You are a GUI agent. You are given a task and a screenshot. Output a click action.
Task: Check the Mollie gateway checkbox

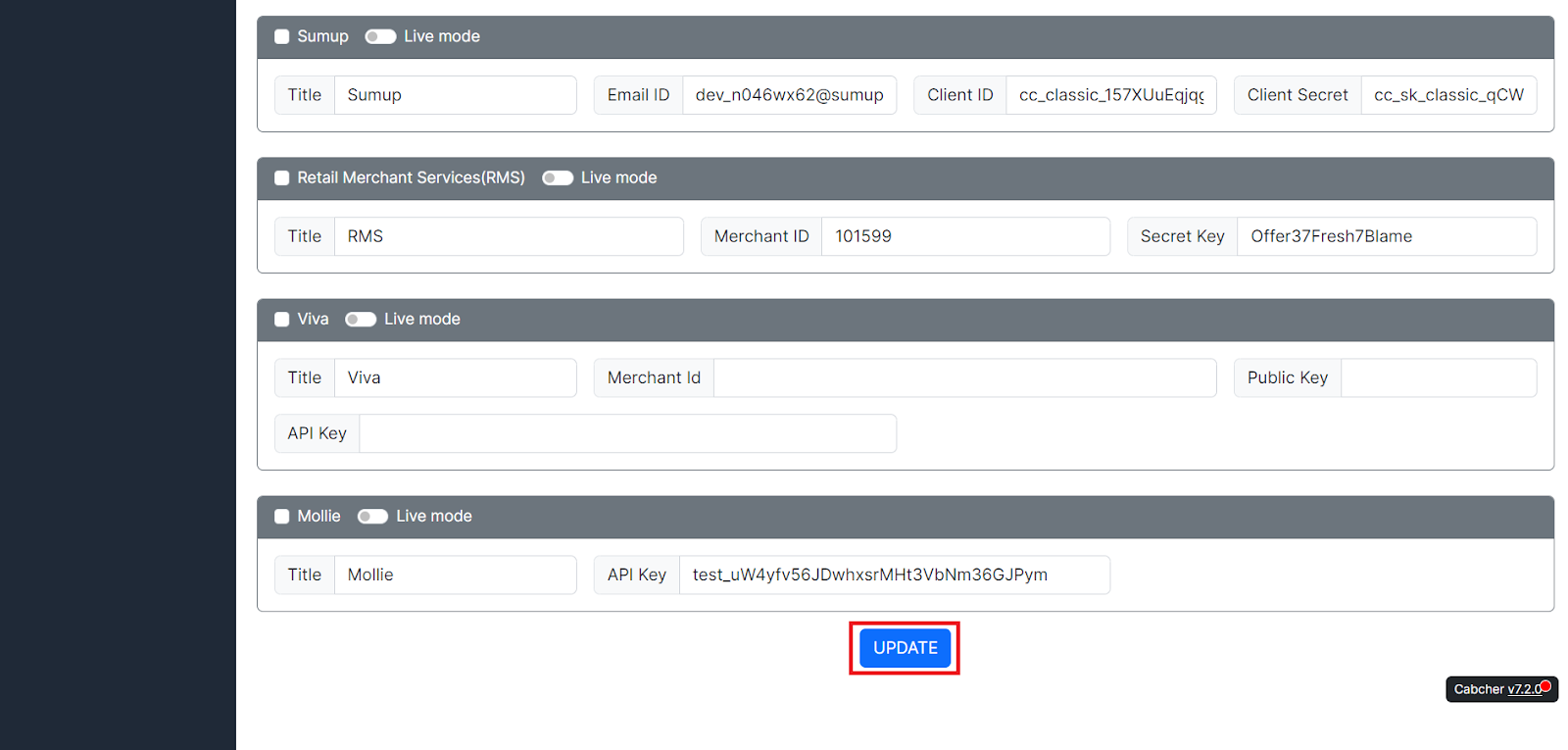point(282,516)
